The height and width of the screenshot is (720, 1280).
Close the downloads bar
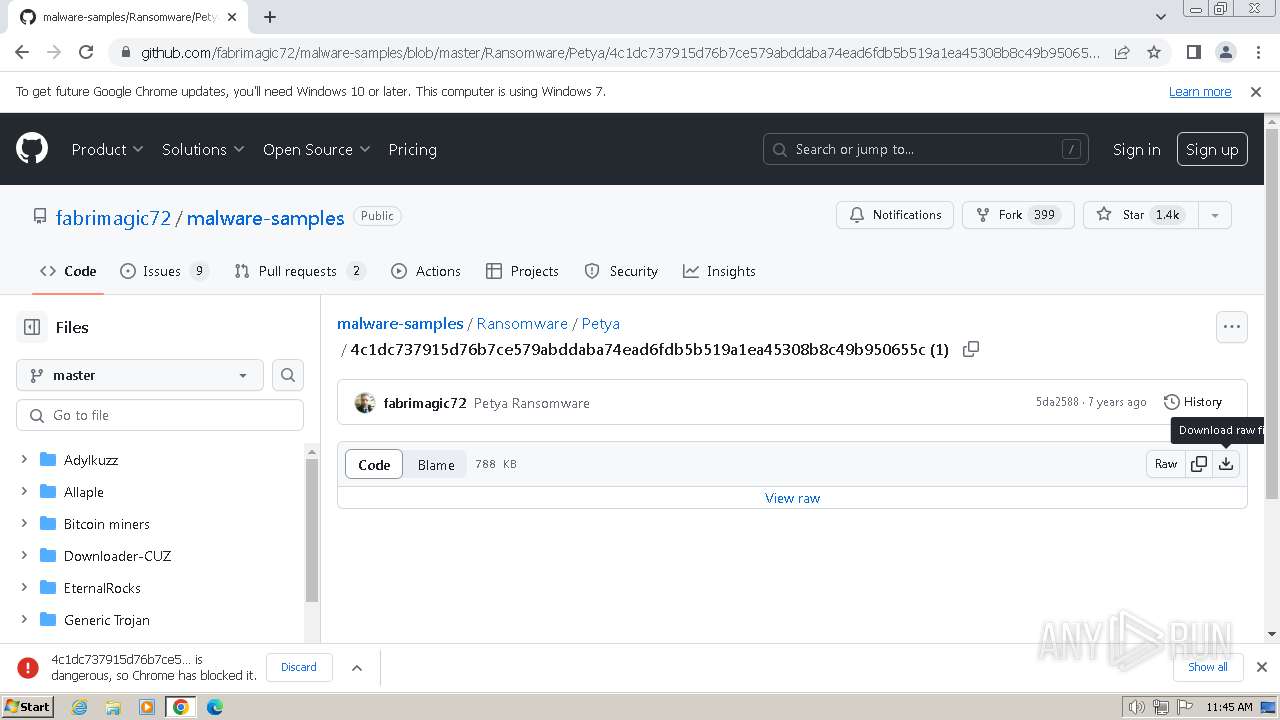pyautogui.click(x=1262, y=667)
